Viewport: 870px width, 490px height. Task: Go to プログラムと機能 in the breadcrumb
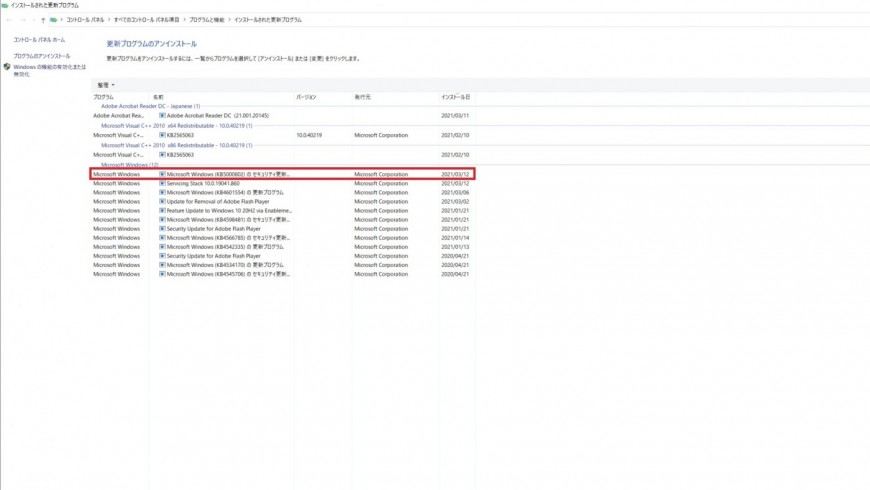(x=206, y=20)
